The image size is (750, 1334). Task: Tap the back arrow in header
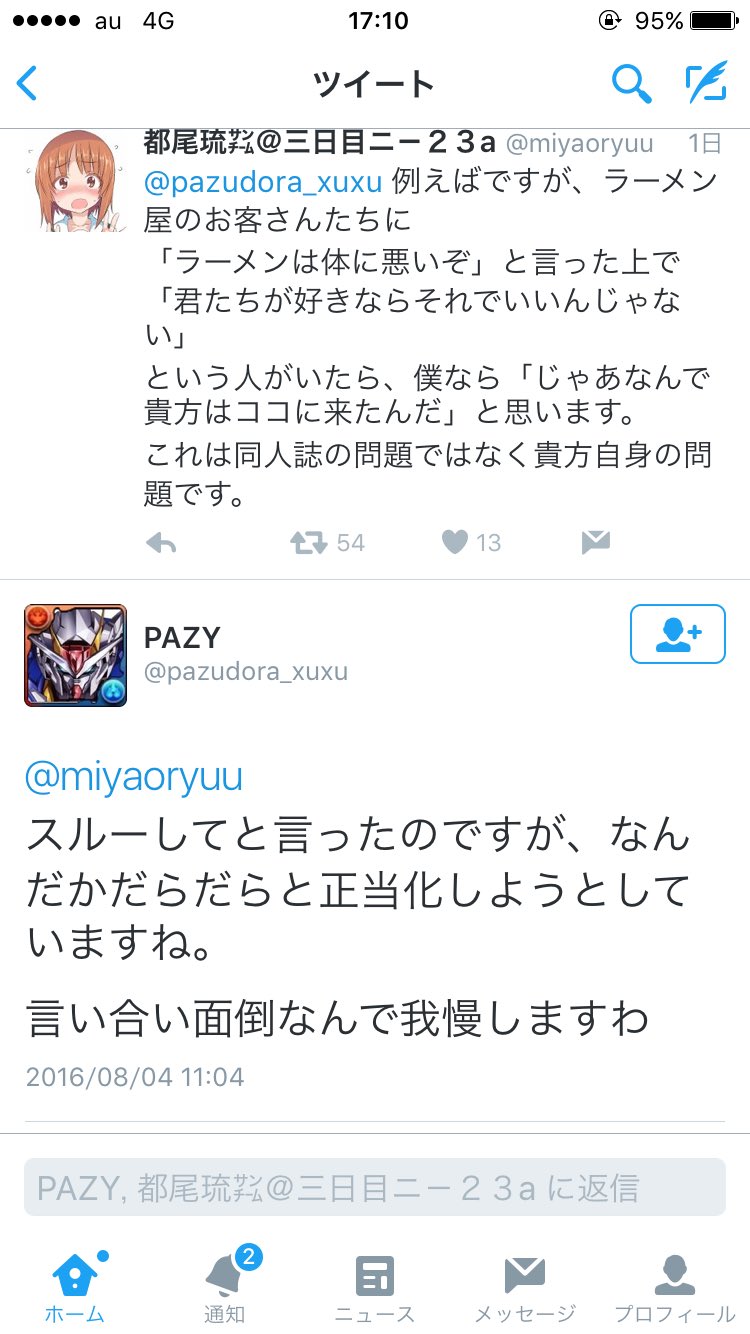[x=28, y=84]
